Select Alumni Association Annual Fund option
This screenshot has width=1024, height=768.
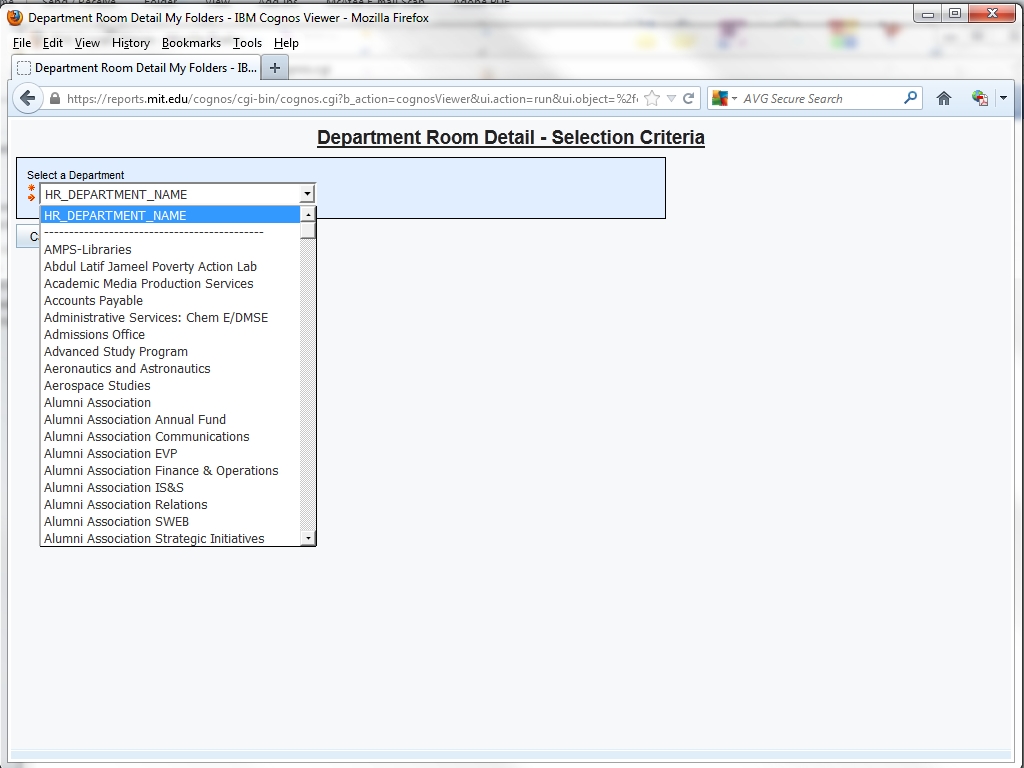click(x=135, y=420)
